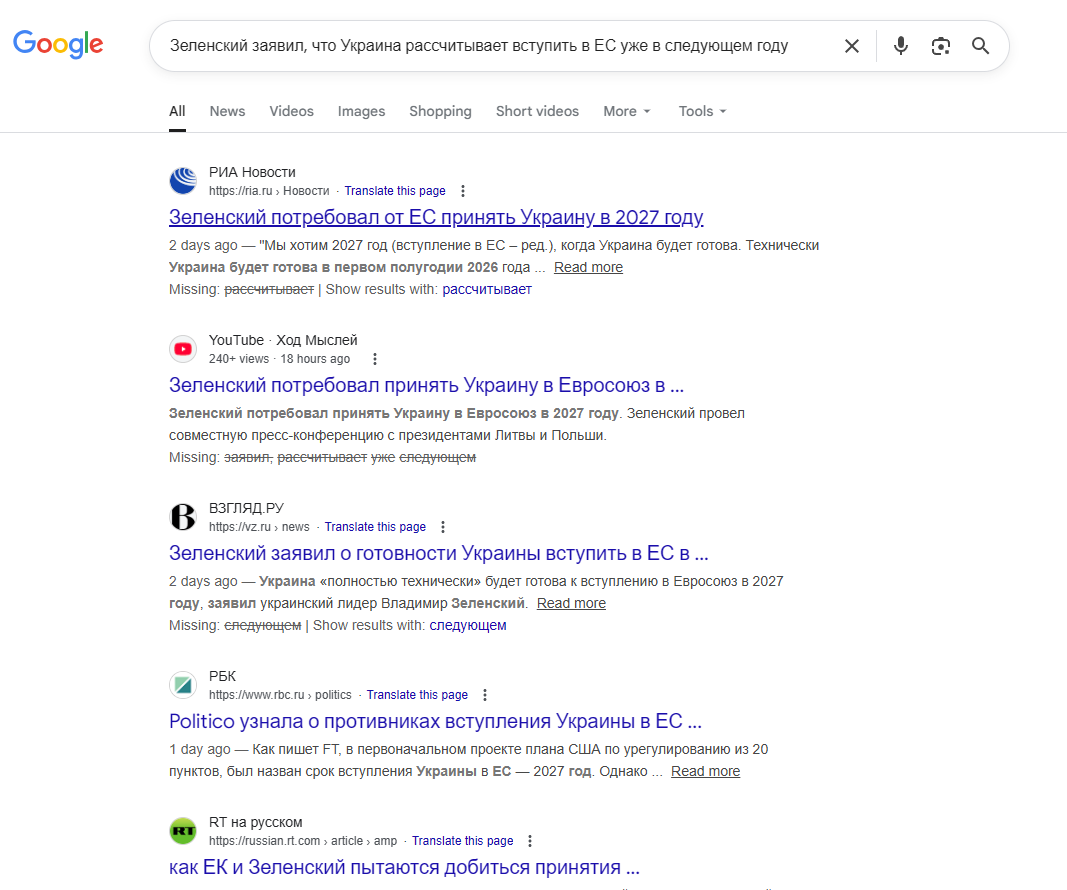
Task: Open three-dot menu for YouTube result
Action: [x=375, y=359]
